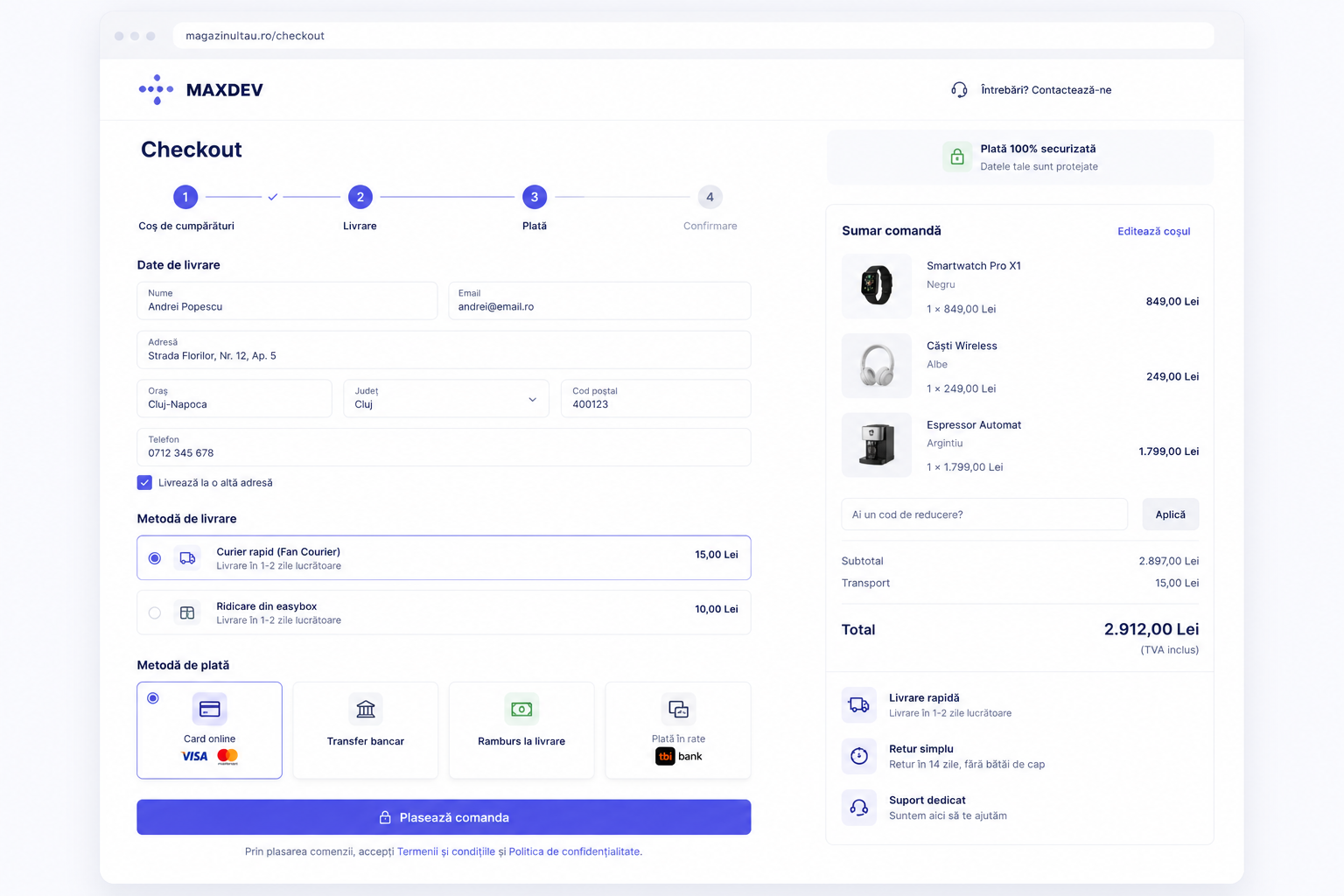Image resolution: width=1344 pixels, height=896 pixels.
Task: Choose Ramburs la livrare payment method
Action: coord(521,730)
